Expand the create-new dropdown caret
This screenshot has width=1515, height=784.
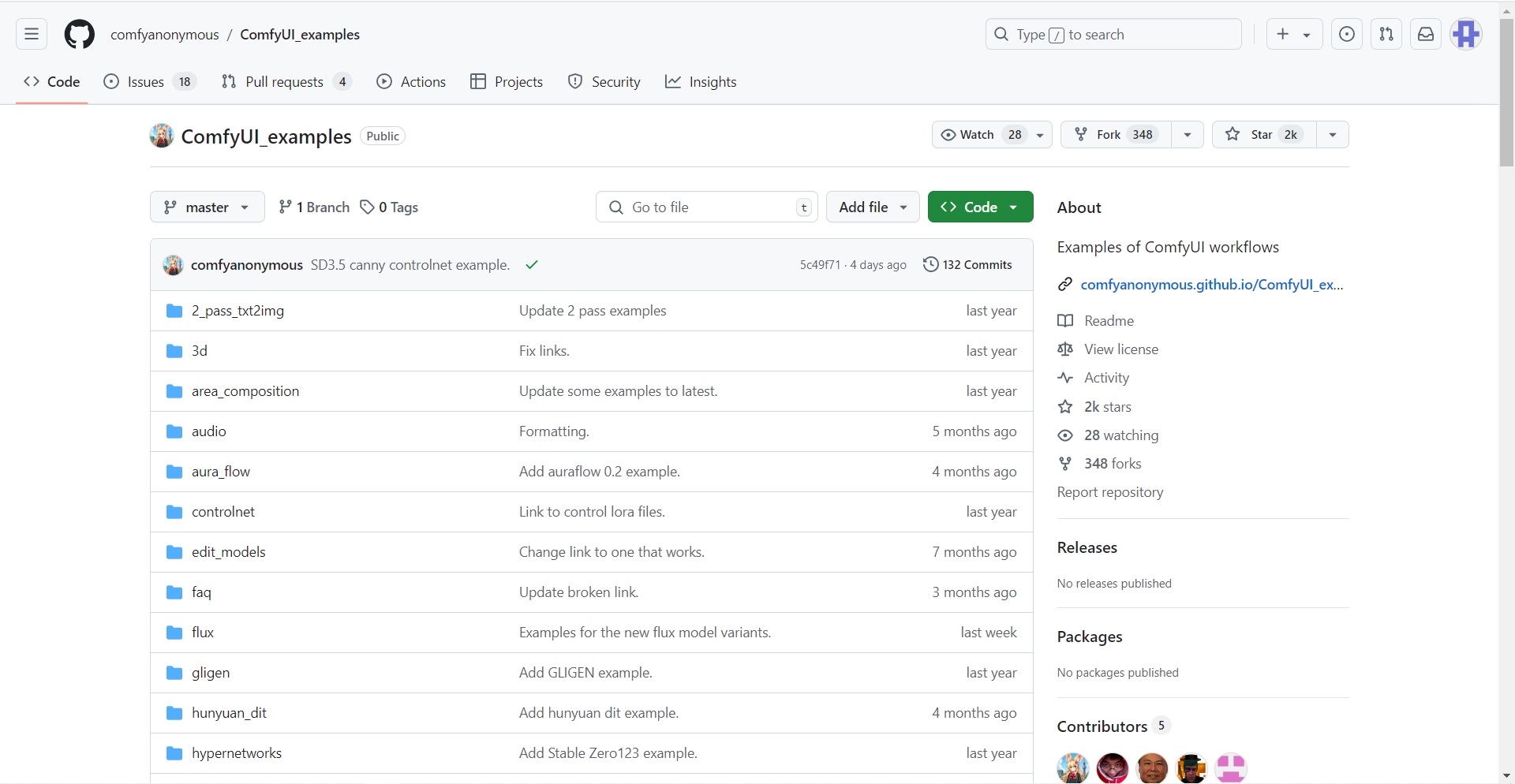pos(1307,35)
